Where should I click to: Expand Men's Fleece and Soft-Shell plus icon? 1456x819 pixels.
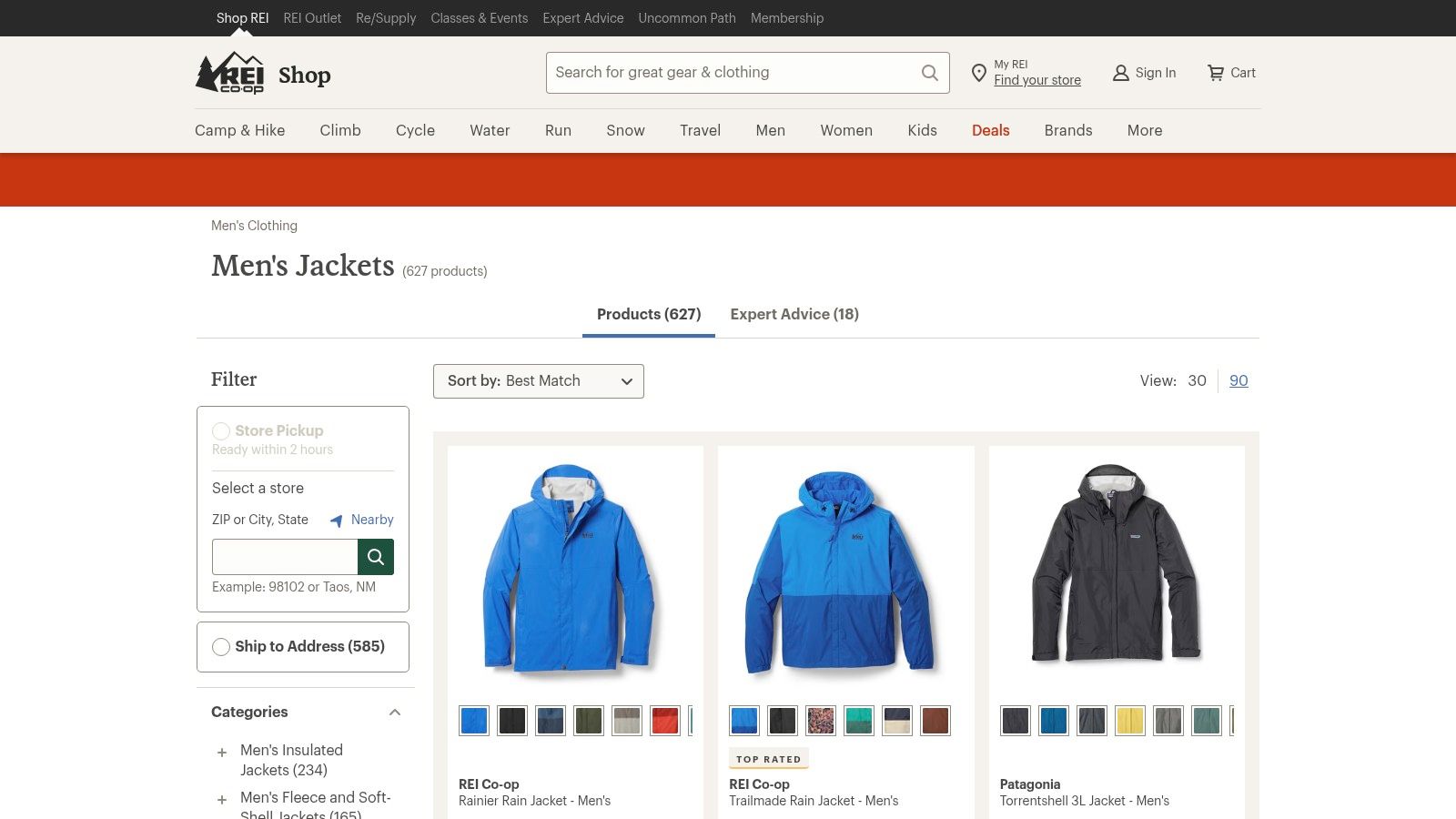(x=221, y=800)
